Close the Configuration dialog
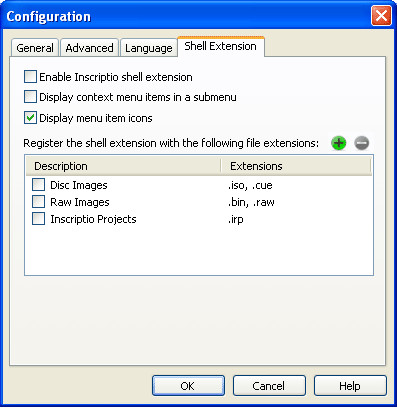397x408 pixels. coord(381,16)
